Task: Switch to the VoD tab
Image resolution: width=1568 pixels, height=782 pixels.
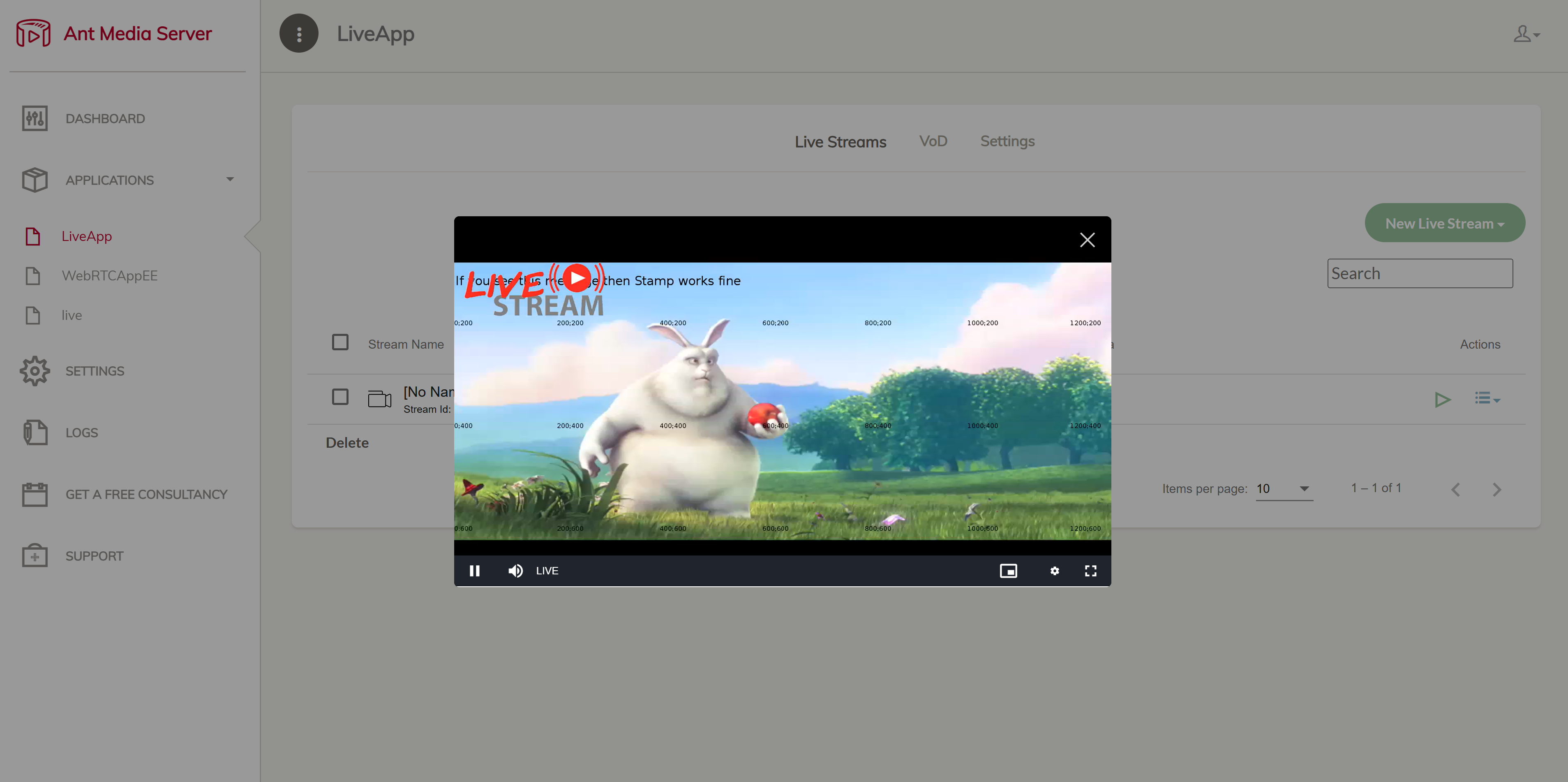Action: point(933,141)
